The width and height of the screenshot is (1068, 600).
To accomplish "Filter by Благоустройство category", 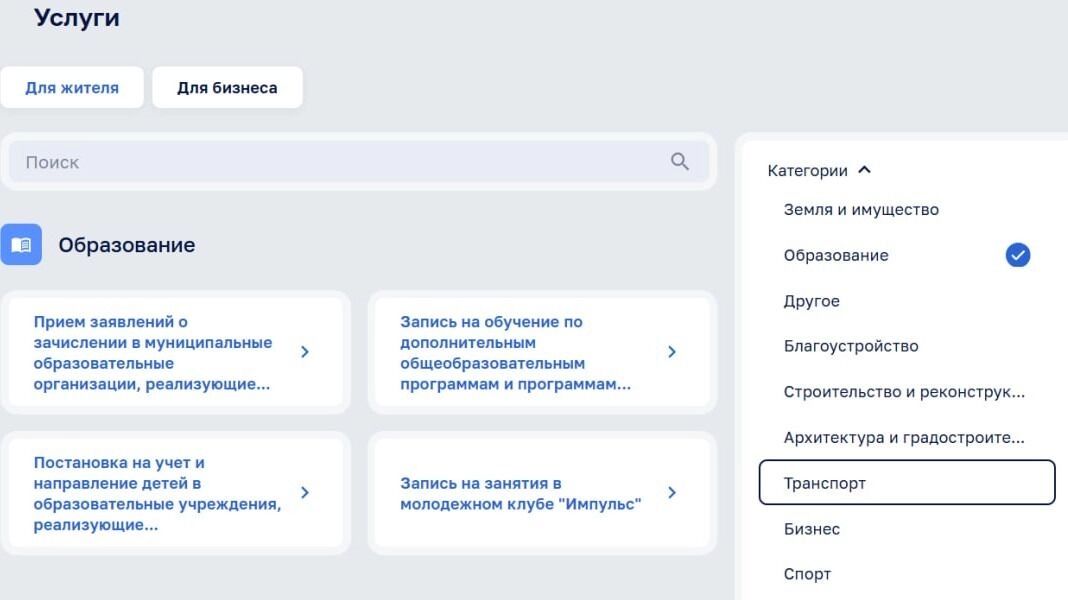I will tap(851, 347).
